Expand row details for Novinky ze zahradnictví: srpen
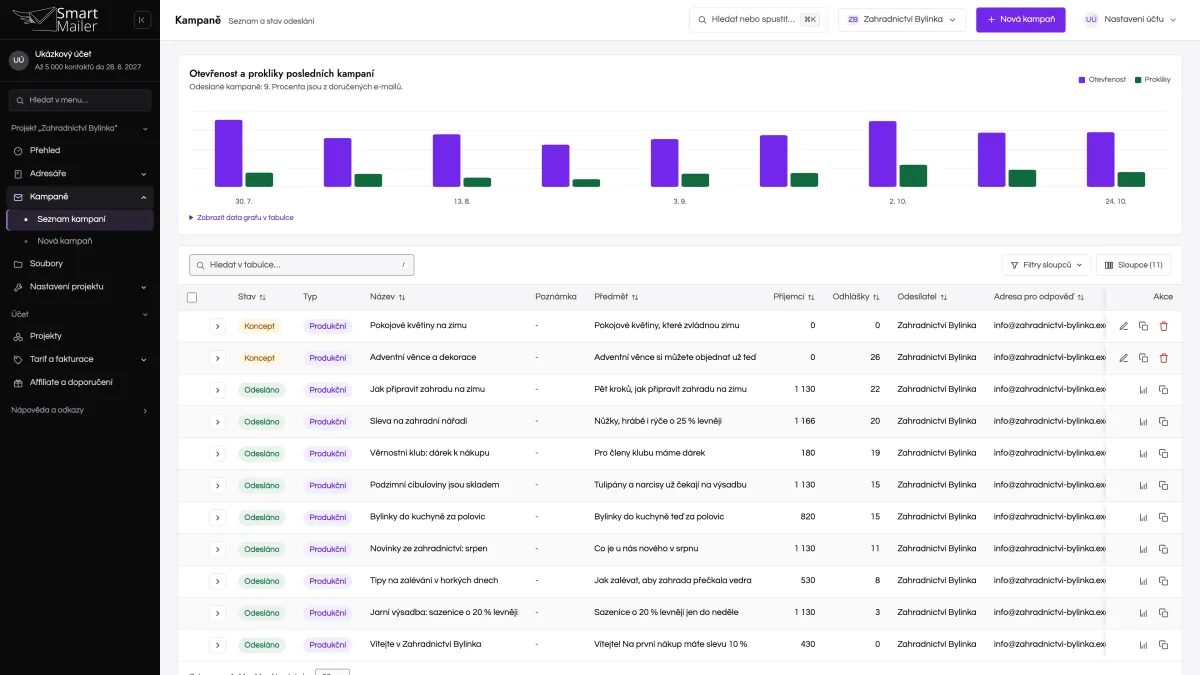Screen dimensions: 1200x675 217,549
